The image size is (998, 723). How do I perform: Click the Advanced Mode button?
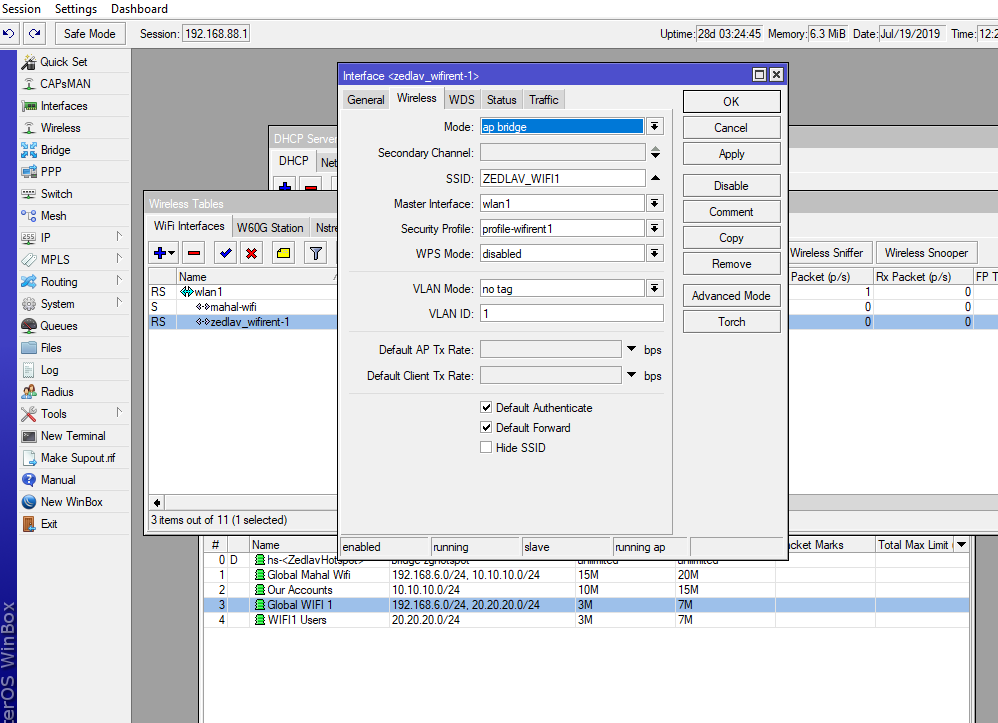731,296
